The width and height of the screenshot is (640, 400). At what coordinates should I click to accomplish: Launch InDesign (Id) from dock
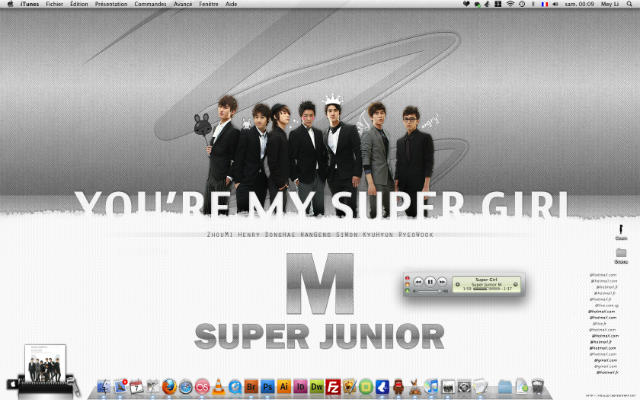[300, 386]
